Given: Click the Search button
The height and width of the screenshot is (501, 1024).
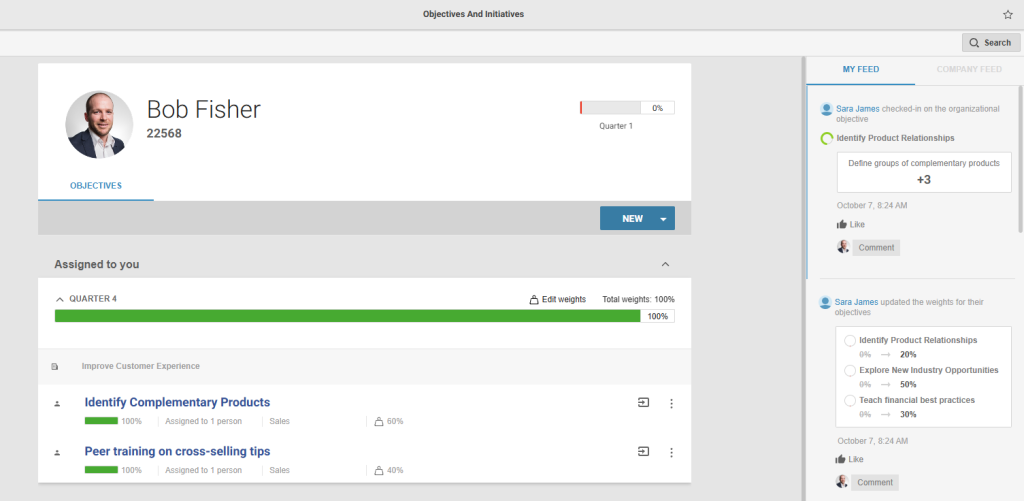Looking at the screenshot, I should tap(991, 43).
